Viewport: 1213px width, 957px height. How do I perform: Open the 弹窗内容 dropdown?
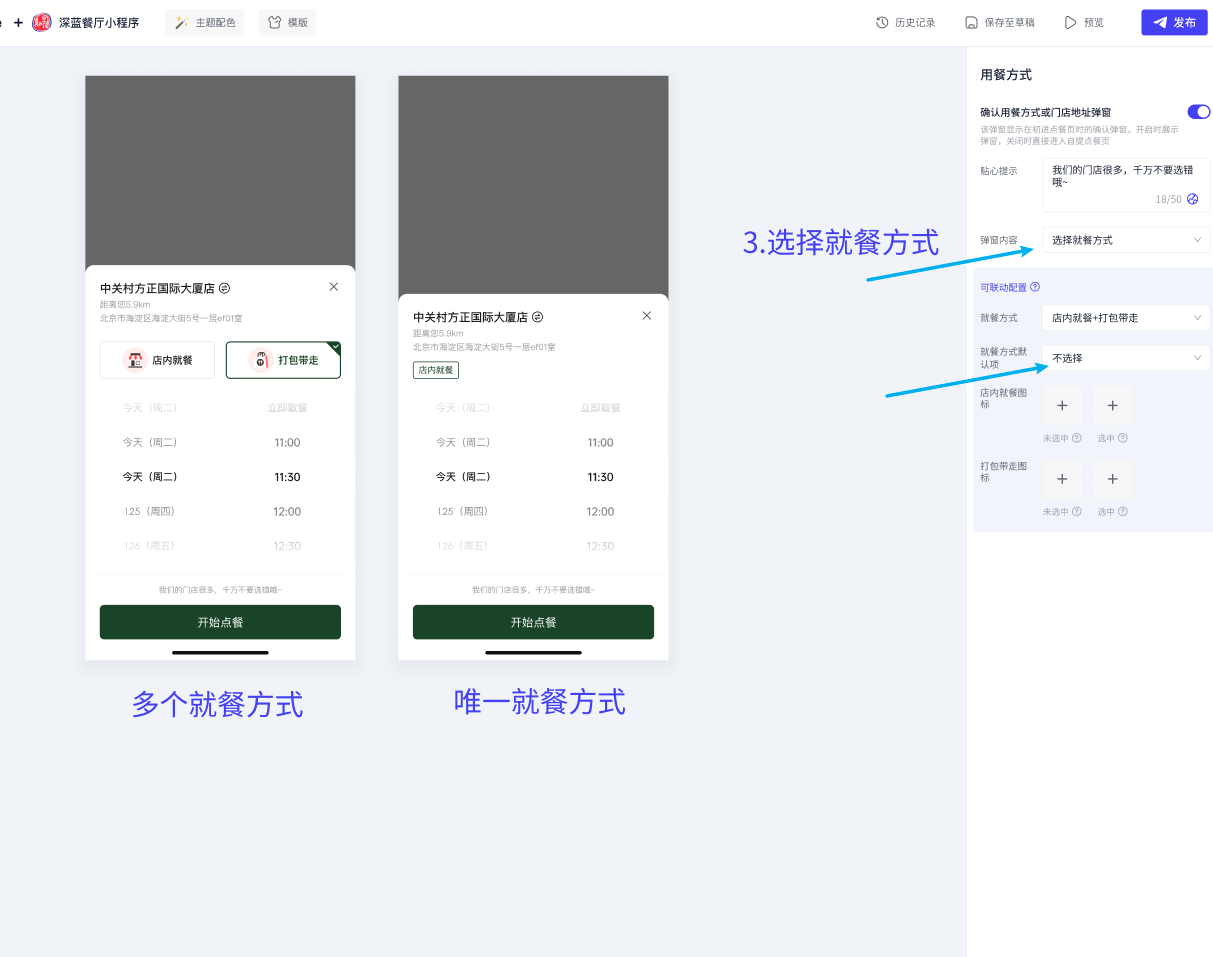[1126, 240]
